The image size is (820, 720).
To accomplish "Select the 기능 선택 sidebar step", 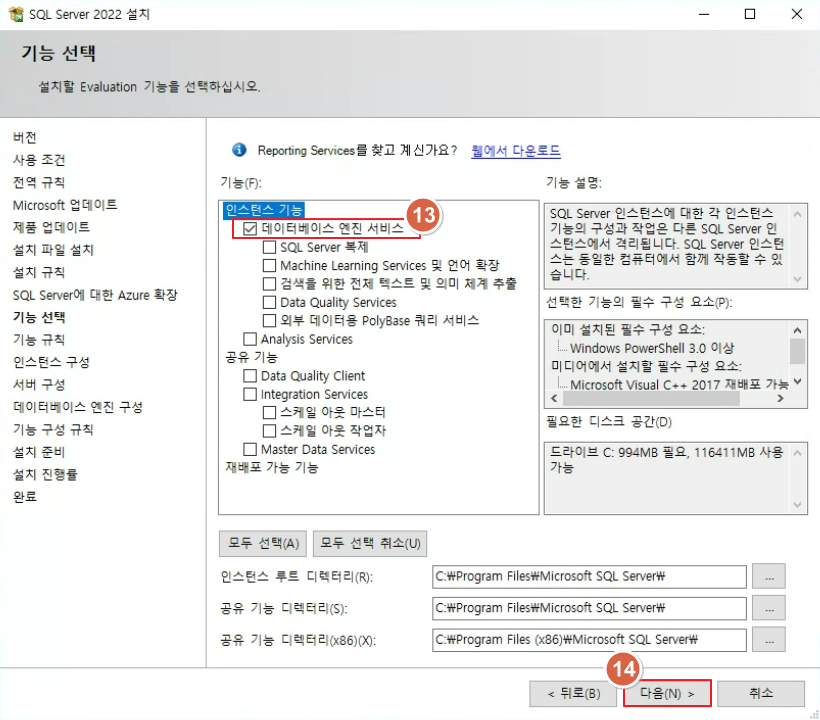I will coord(39,317).
